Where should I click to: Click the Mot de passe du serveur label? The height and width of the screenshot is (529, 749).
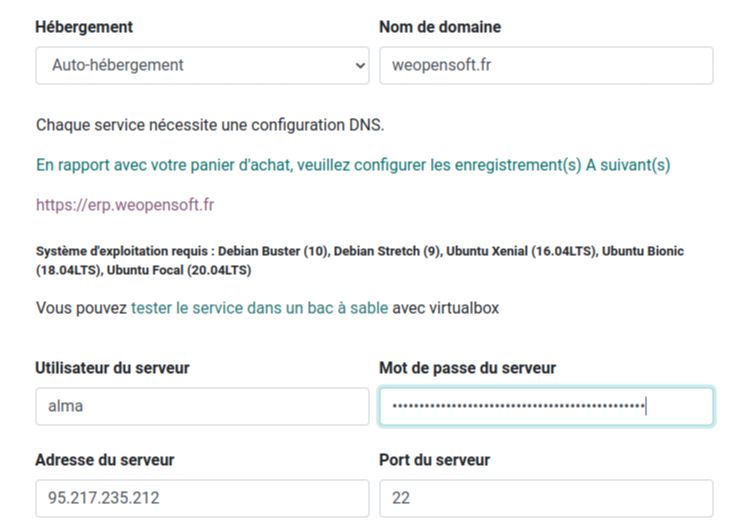coord(468,368)
